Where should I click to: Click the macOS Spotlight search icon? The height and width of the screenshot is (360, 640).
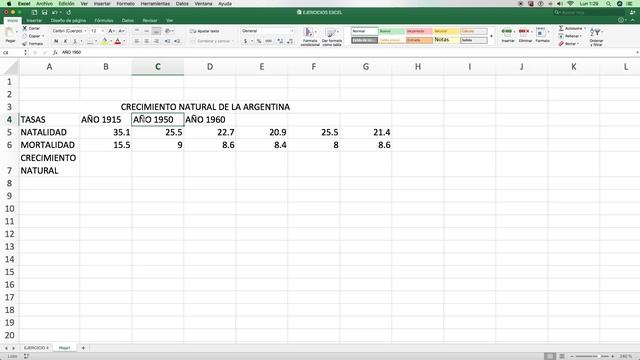point(608,3)
